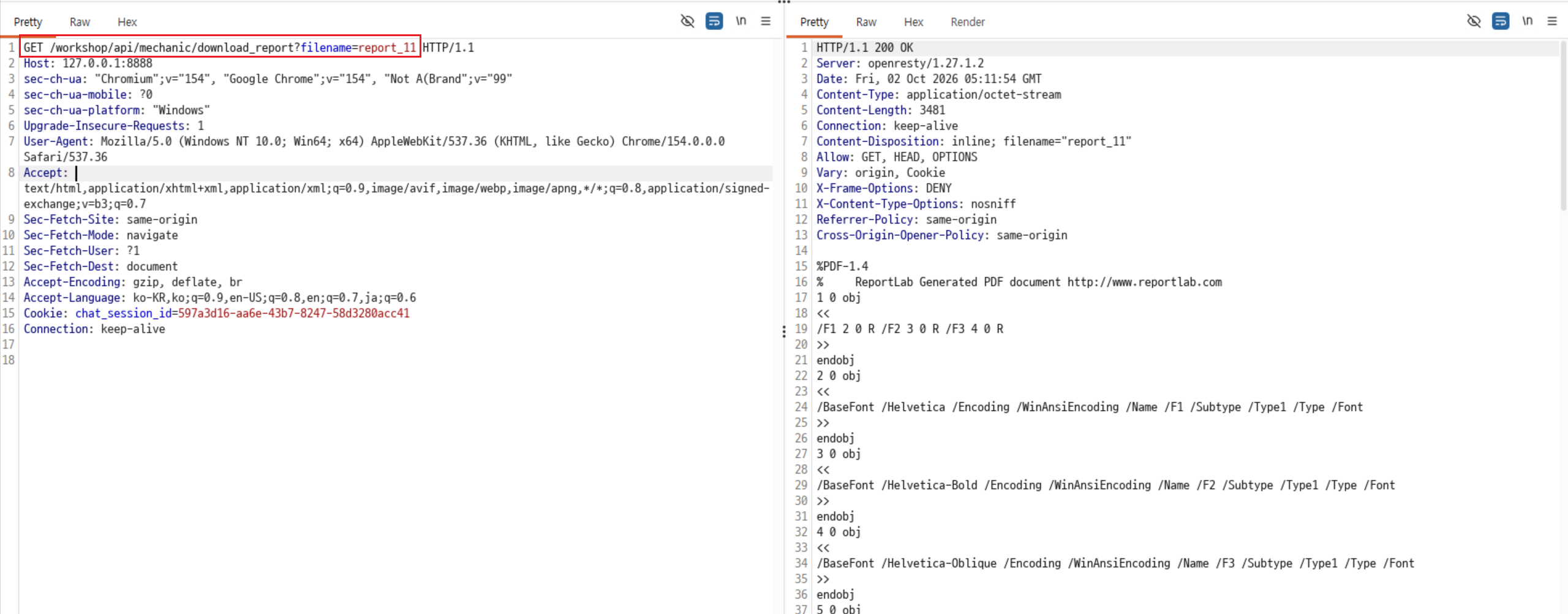This screenshot has height=614, width=1568.
Task: Click the Helvetica-Oblique BaseFont line
Action: pyautogui.click(x=1115, y=563)
